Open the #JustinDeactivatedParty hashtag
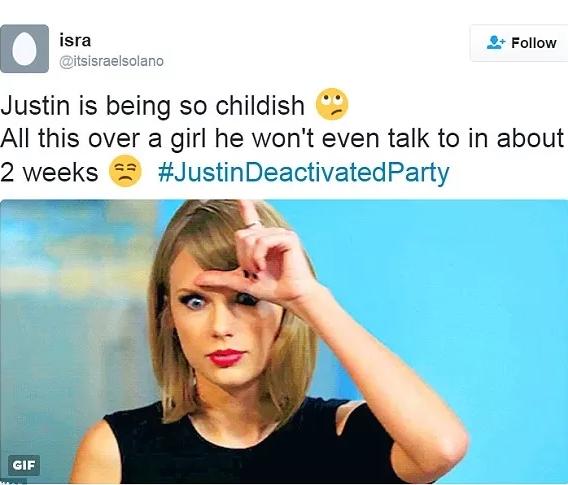This screenshot has width=568, height=485. point(304,172)
